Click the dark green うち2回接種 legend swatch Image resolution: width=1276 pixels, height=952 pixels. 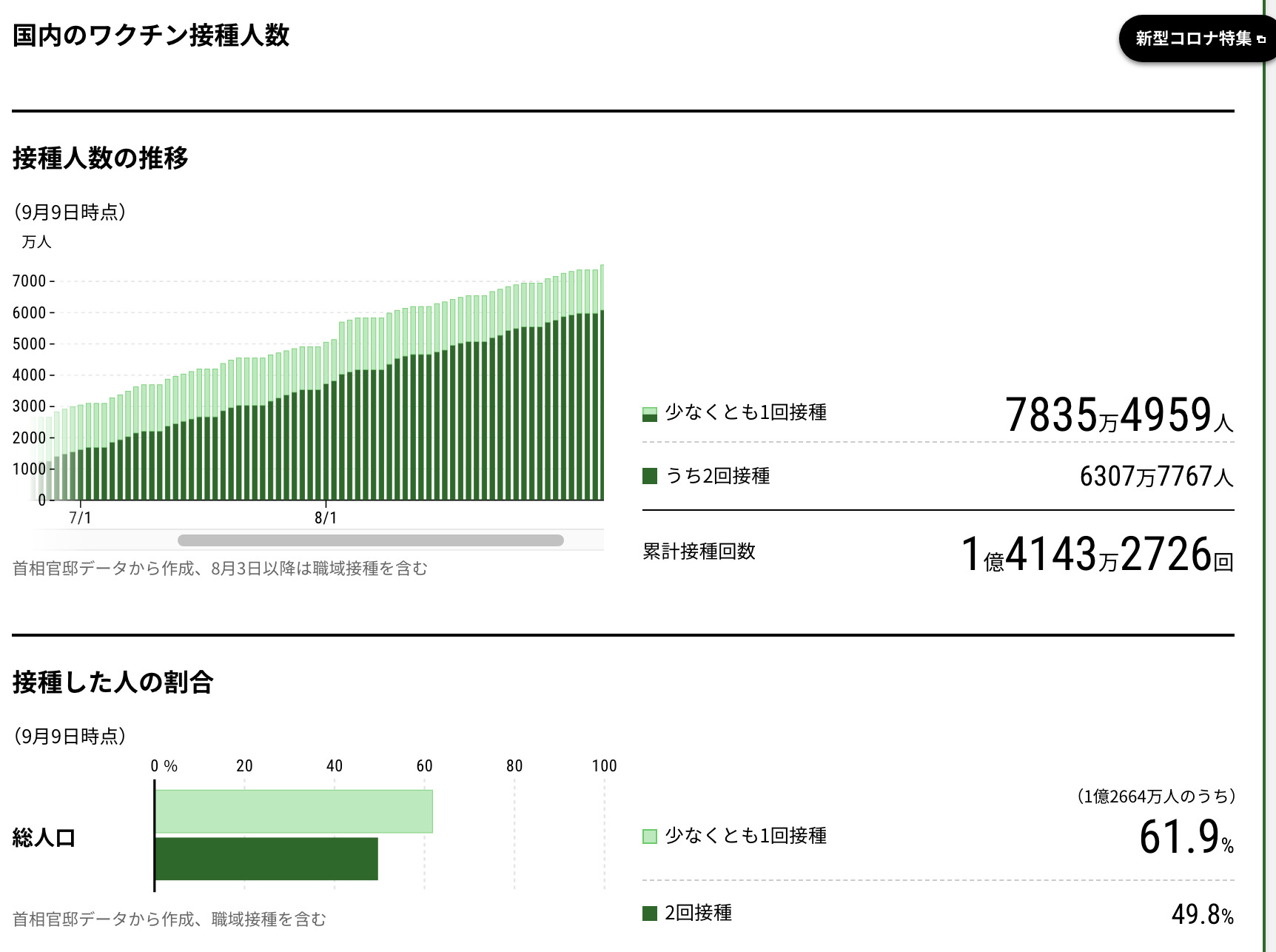(650, 476)
